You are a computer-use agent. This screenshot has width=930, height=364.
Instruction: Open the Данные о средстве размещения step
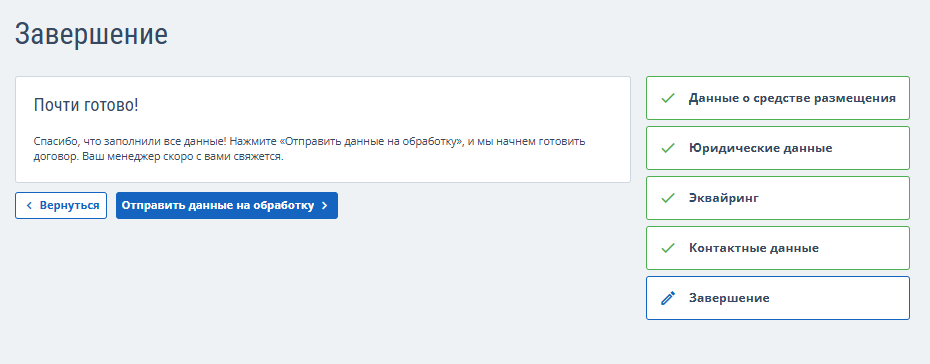point(778,98)
